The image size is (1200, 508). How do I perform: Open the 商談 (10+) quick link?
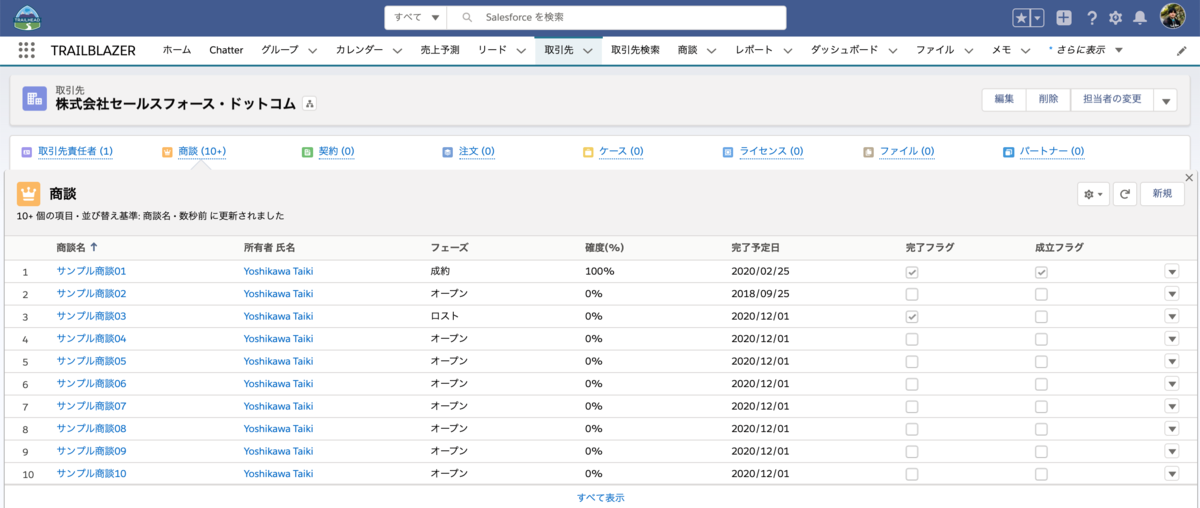point(202,152)
